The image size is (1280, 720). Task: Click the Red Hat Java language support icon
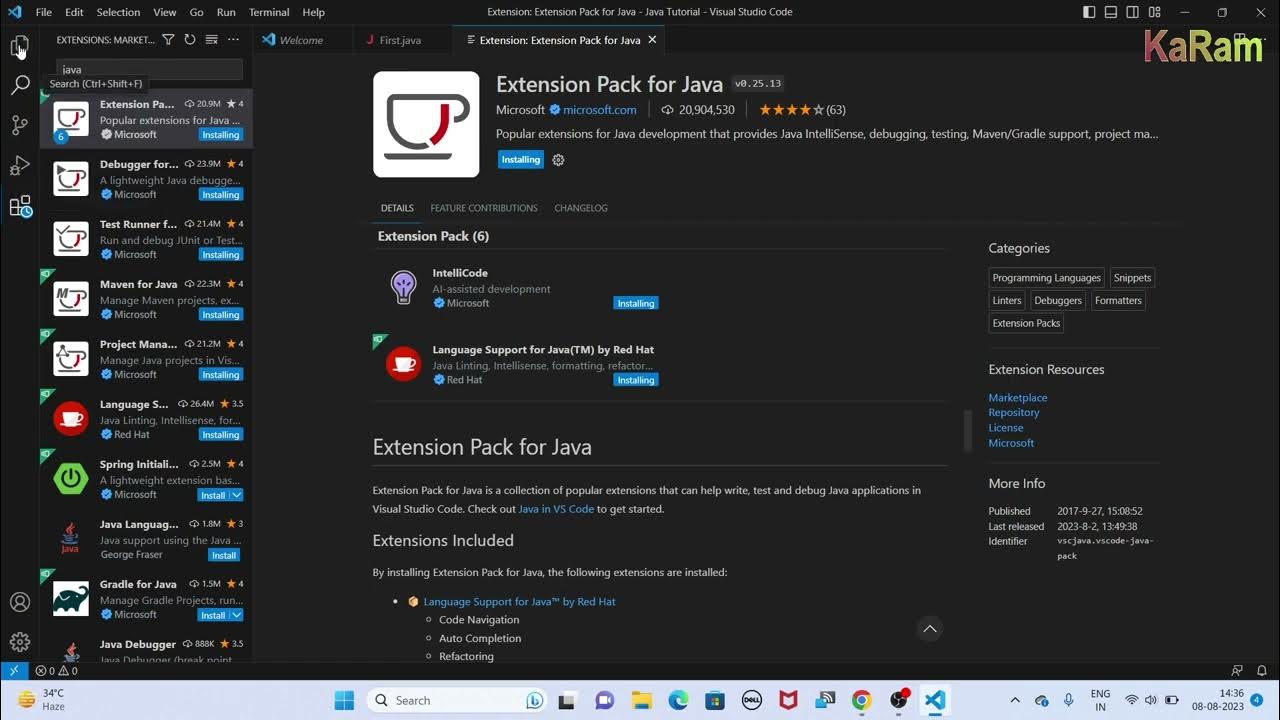[403, 364]
